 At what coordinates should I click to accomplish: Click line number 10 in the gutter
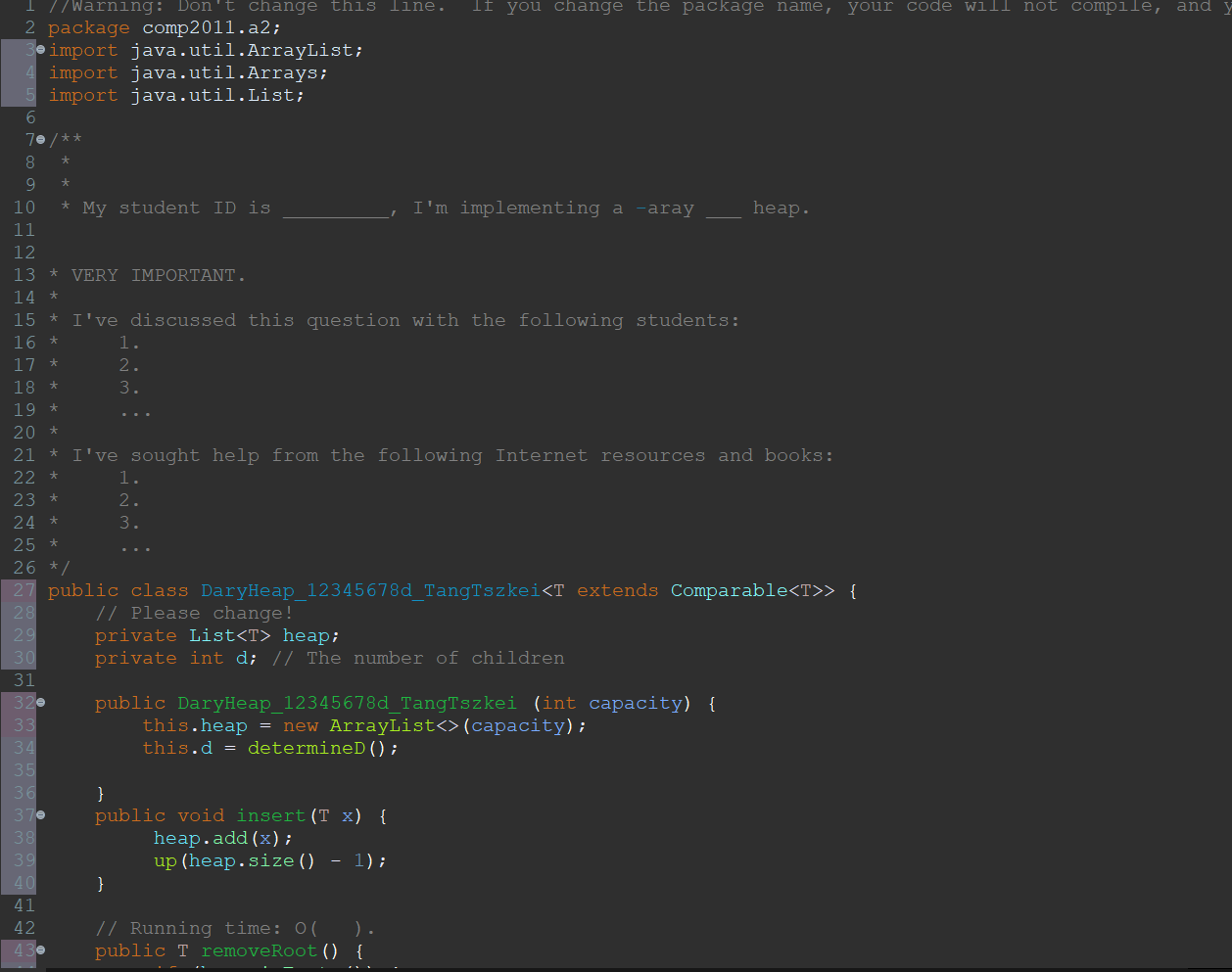click(24, 207)
